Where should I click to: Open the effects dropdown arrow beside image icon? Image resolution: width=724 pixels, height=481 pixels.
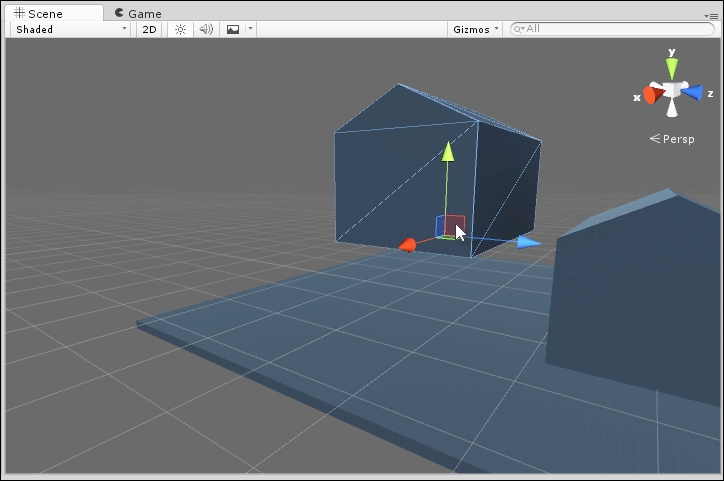click(250, 29)
